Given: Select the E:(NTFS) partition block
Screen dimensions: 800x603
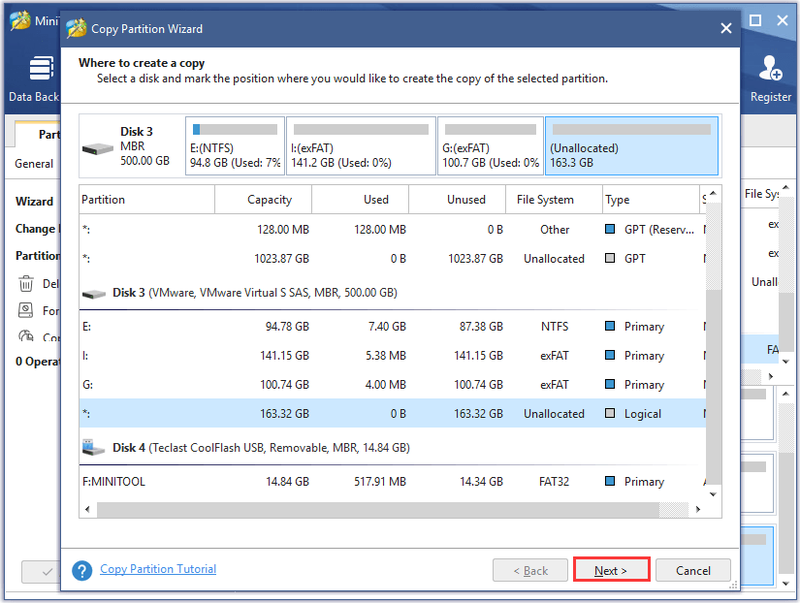Looking at the screenshot, I should coord(235,146).
